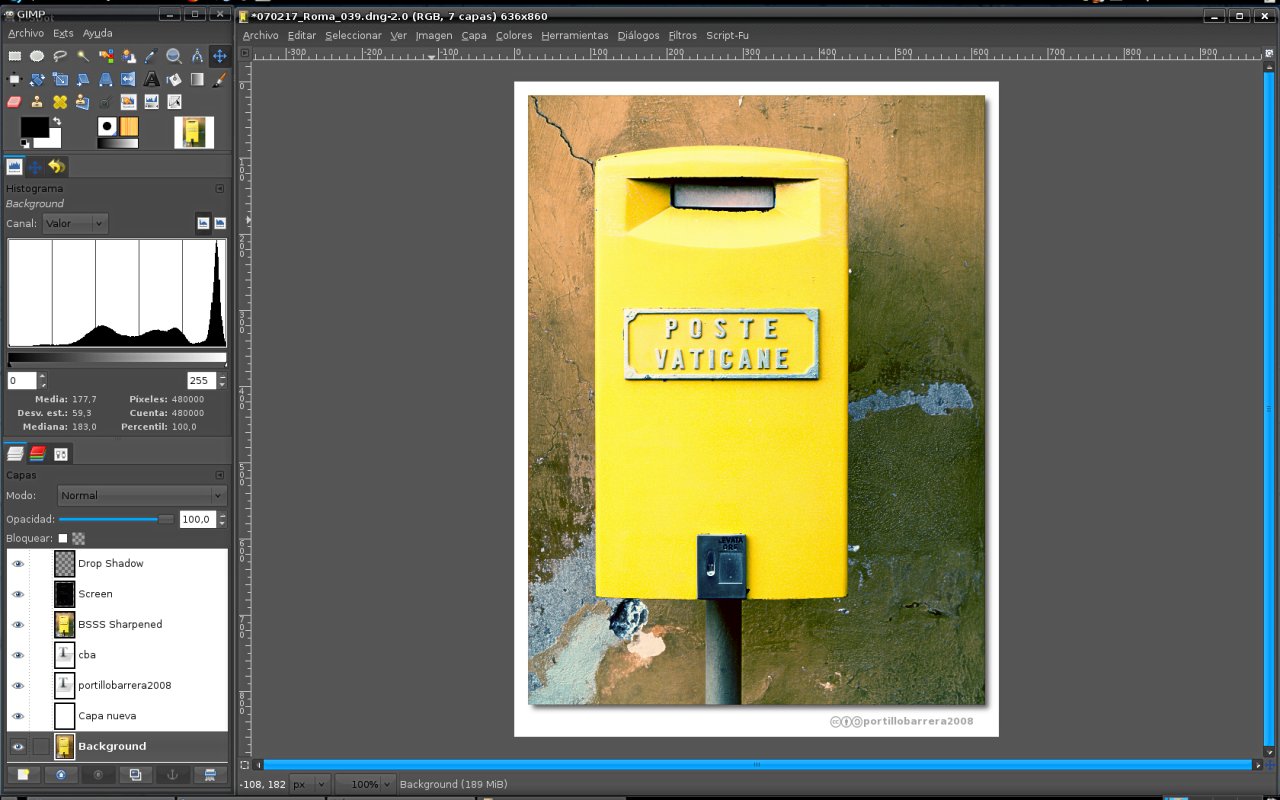Duplicate the current layer button
Screen dimensions: 1280x800
tap(135, 774)
